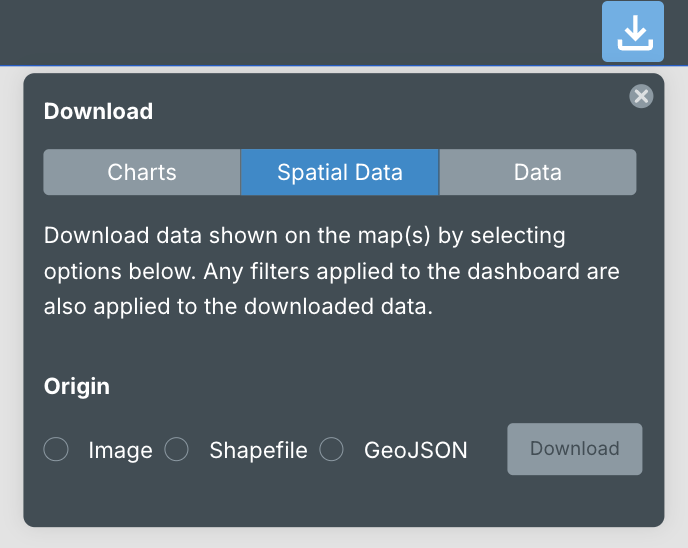This screenshot has height=548, width=688.
Task: Enable the GeoJSON radio button
Action: 332,450
